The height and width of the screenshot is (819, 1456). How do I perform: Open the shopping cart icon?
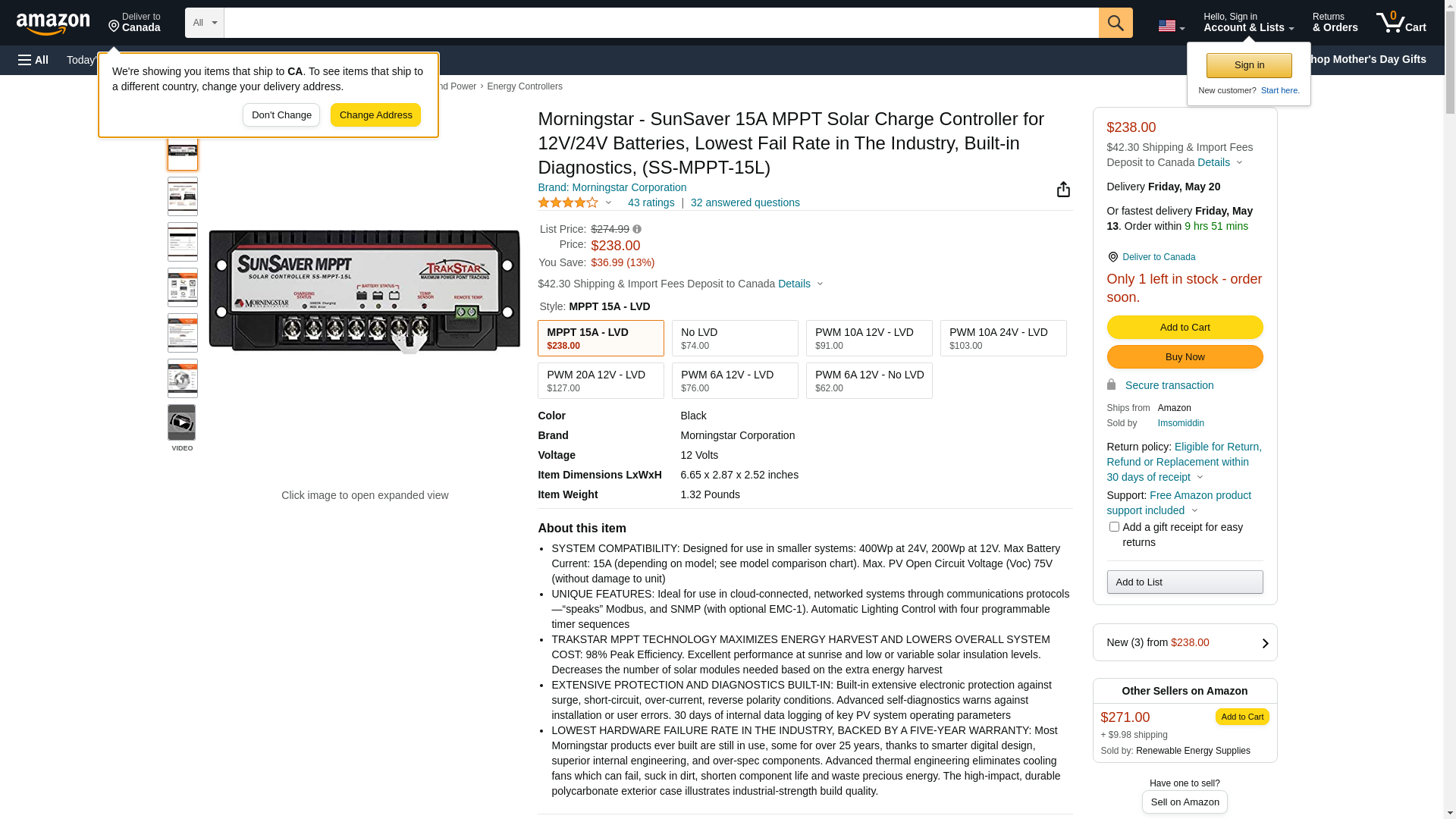point(1400,23)
